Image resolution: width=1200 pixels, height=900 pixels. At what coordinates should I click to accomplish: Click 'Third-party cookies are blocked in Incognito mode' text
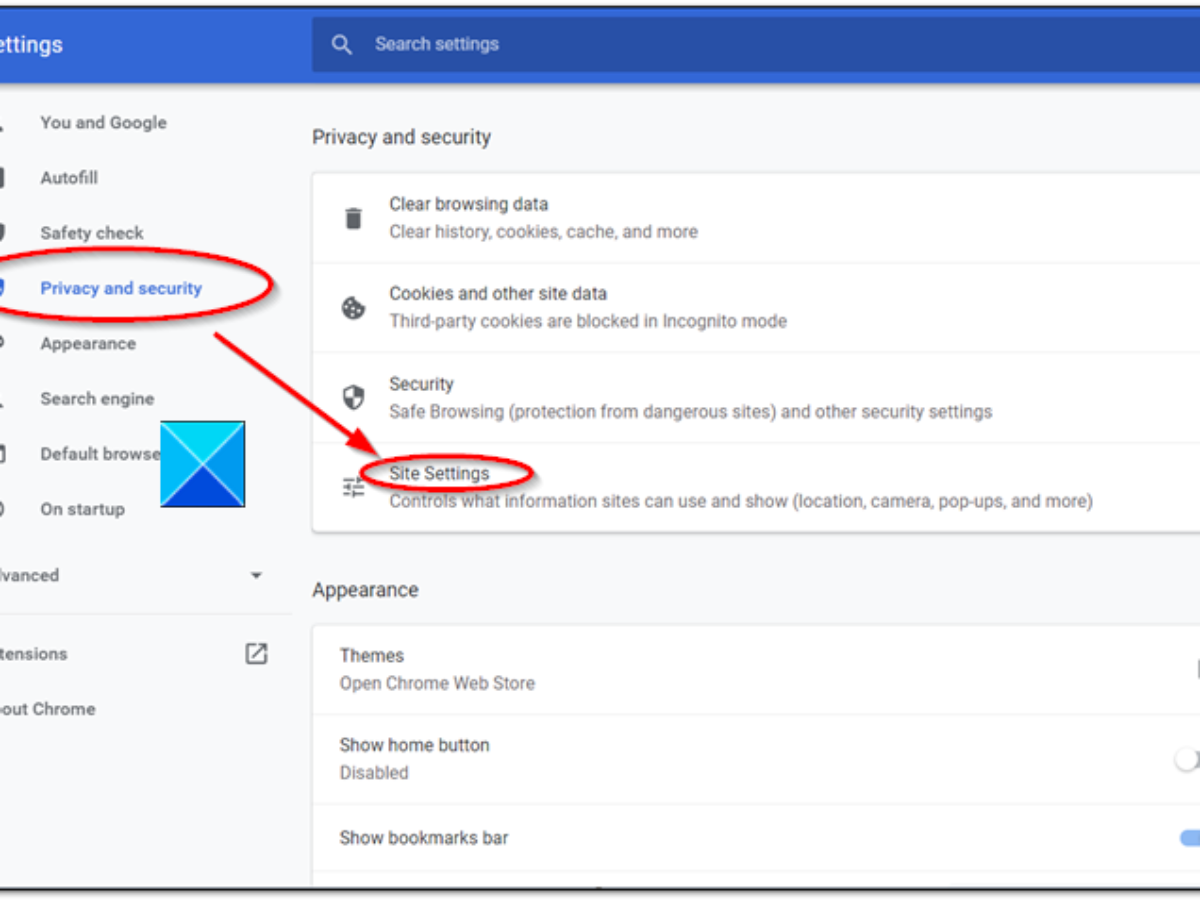click(x=588, y=321)
